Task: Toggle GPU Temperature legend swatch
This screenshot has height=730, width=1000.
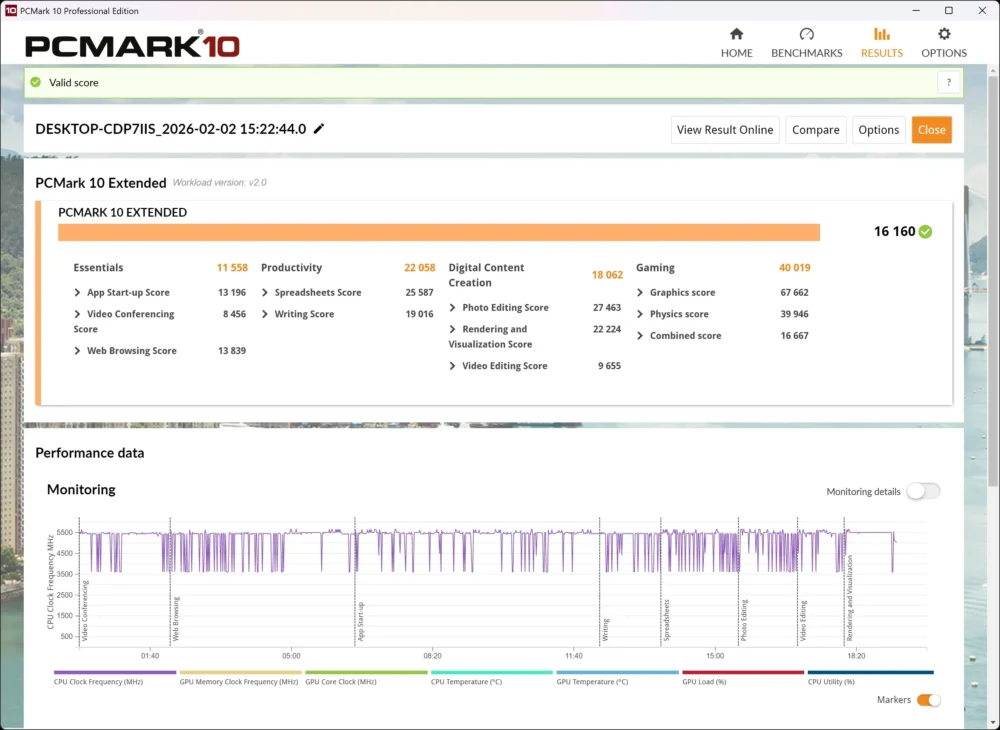Action: (x=617, y=672)
